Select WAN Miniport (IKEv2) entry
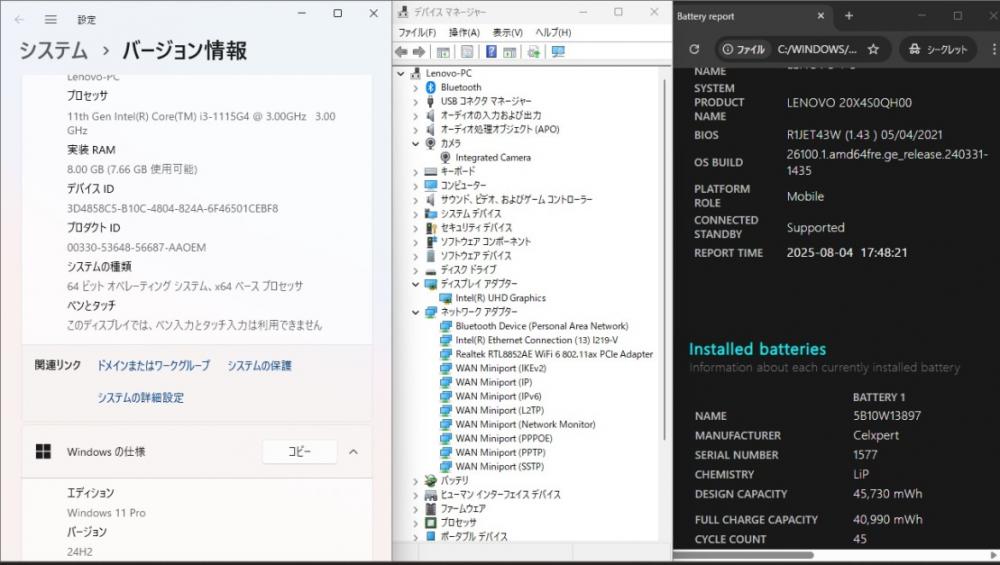This screenshot has height=565, width=1000. [501, 368]
